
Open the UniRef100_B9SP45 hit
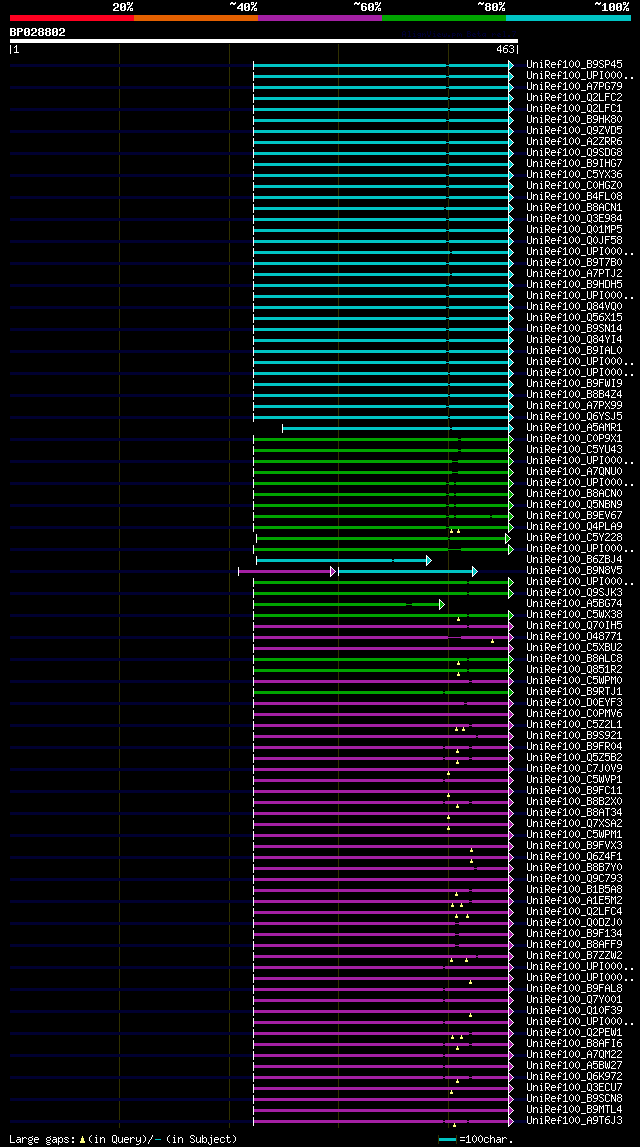coord(574,64)
